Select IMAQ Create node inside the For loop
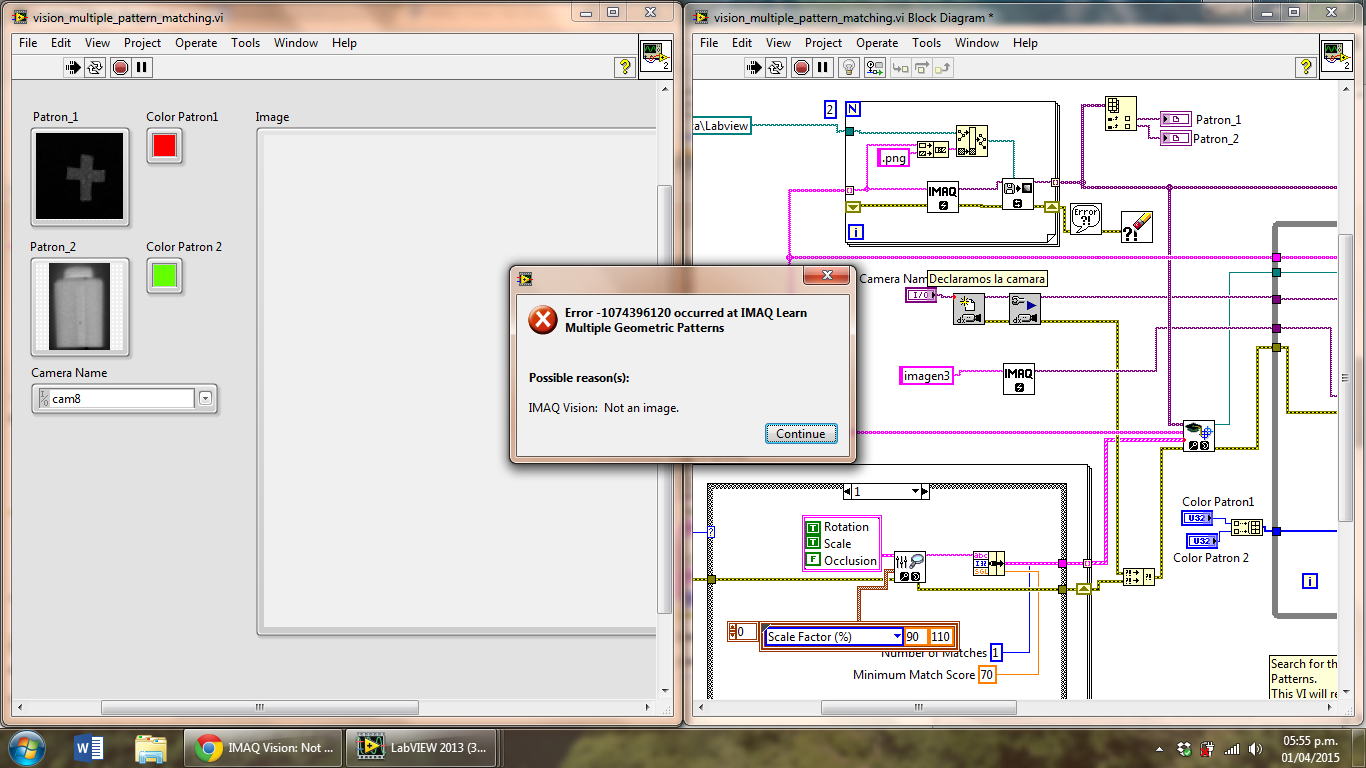Screen dimensions: 1366x768 942,196
